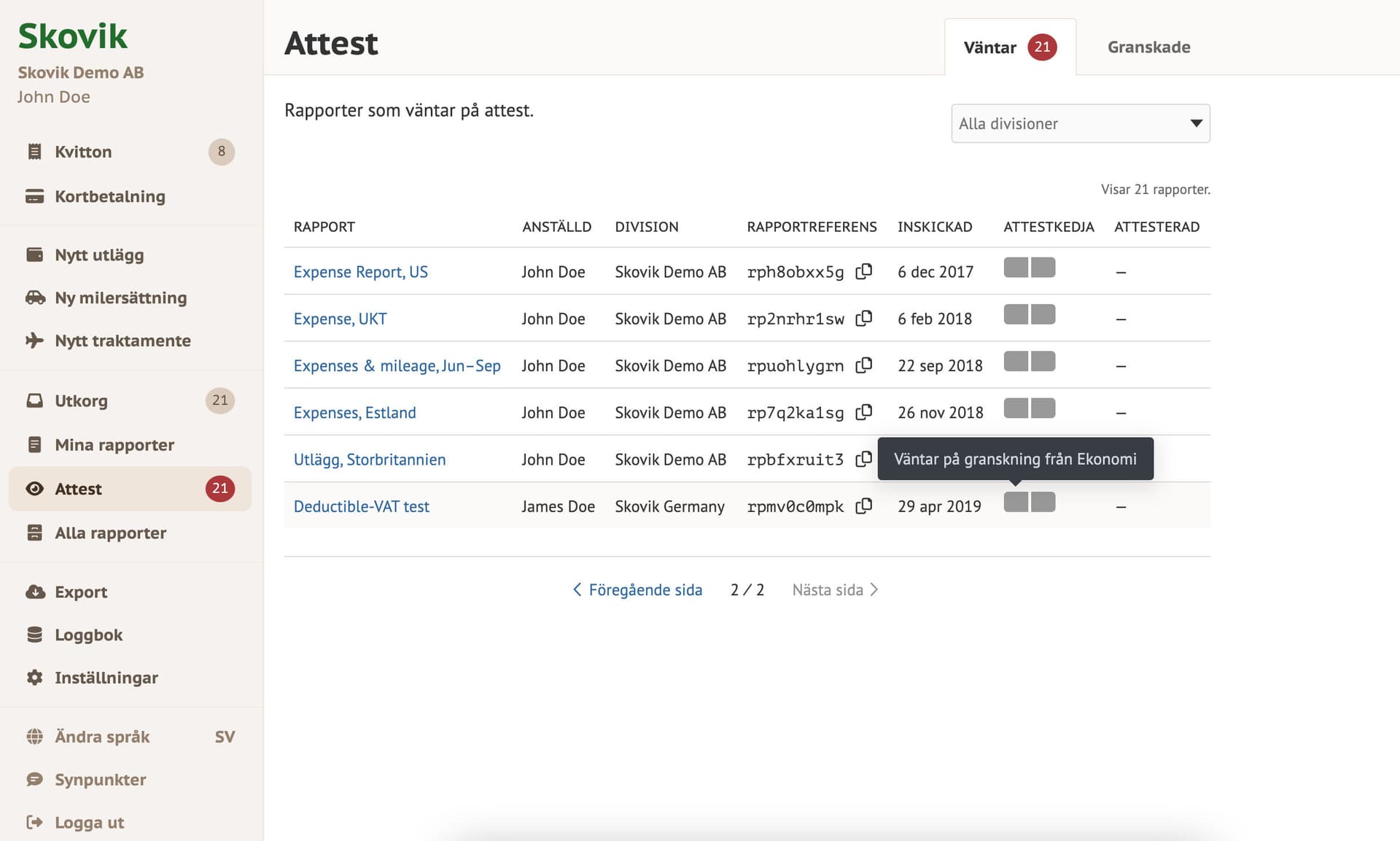Copy report reference rpbfxruit3
This screenshot has height=841, width=1400.
(x=863, y=459)
